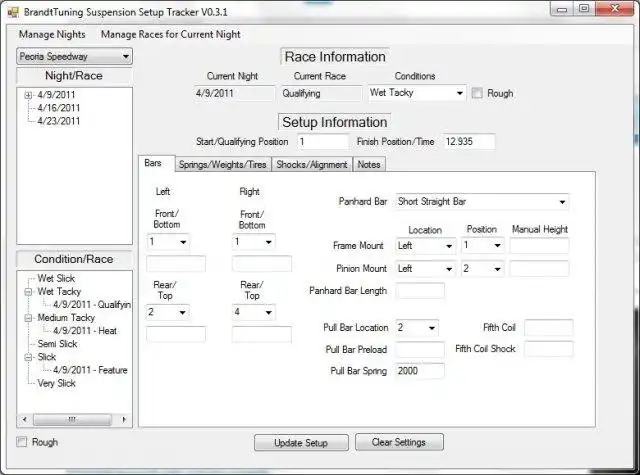Expand the 4/9/2011 night node
Viewport: 640px width, 475px height.
point(28,95)
